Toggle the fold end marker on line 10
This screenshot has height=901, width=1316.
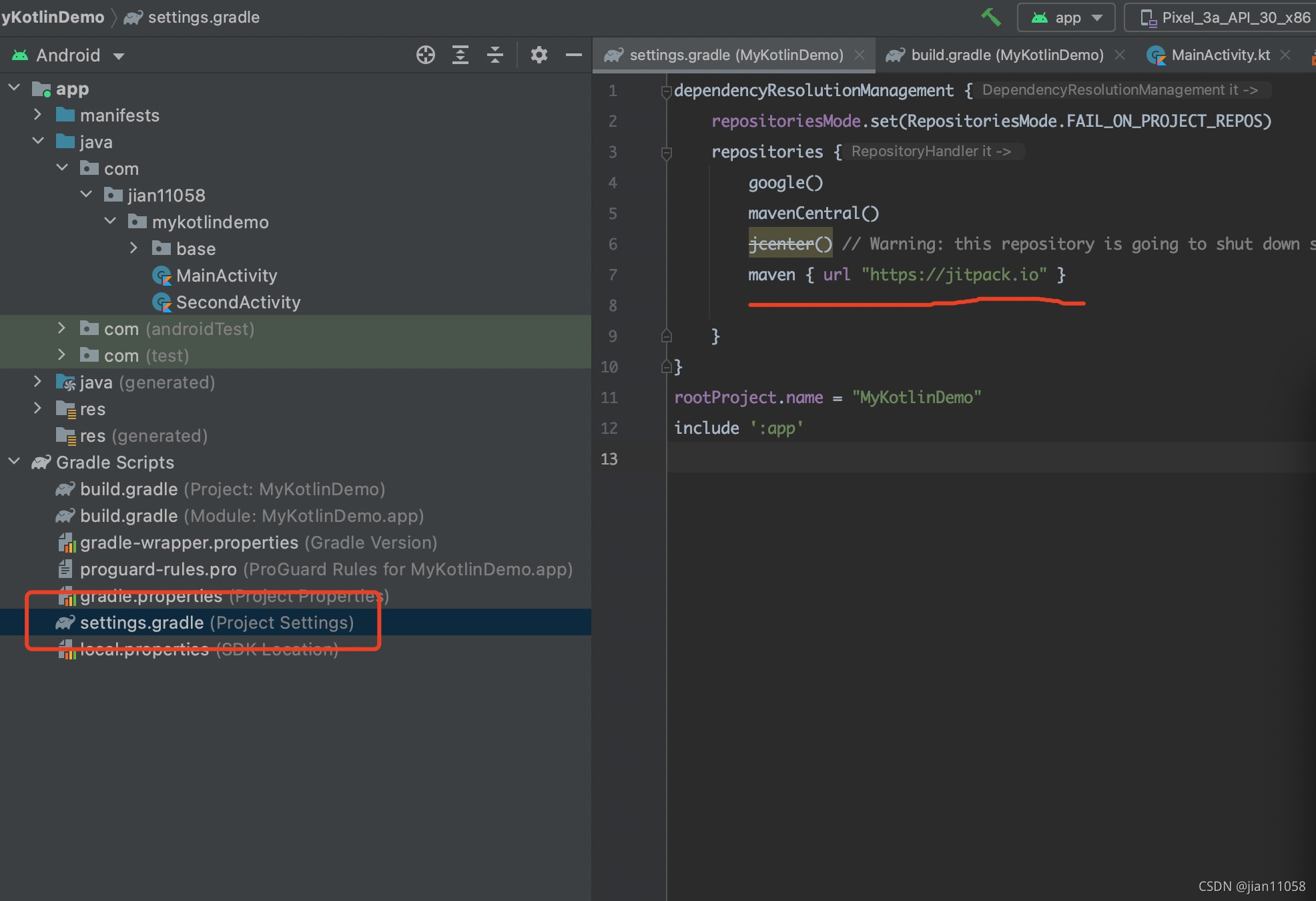point(665,366)
